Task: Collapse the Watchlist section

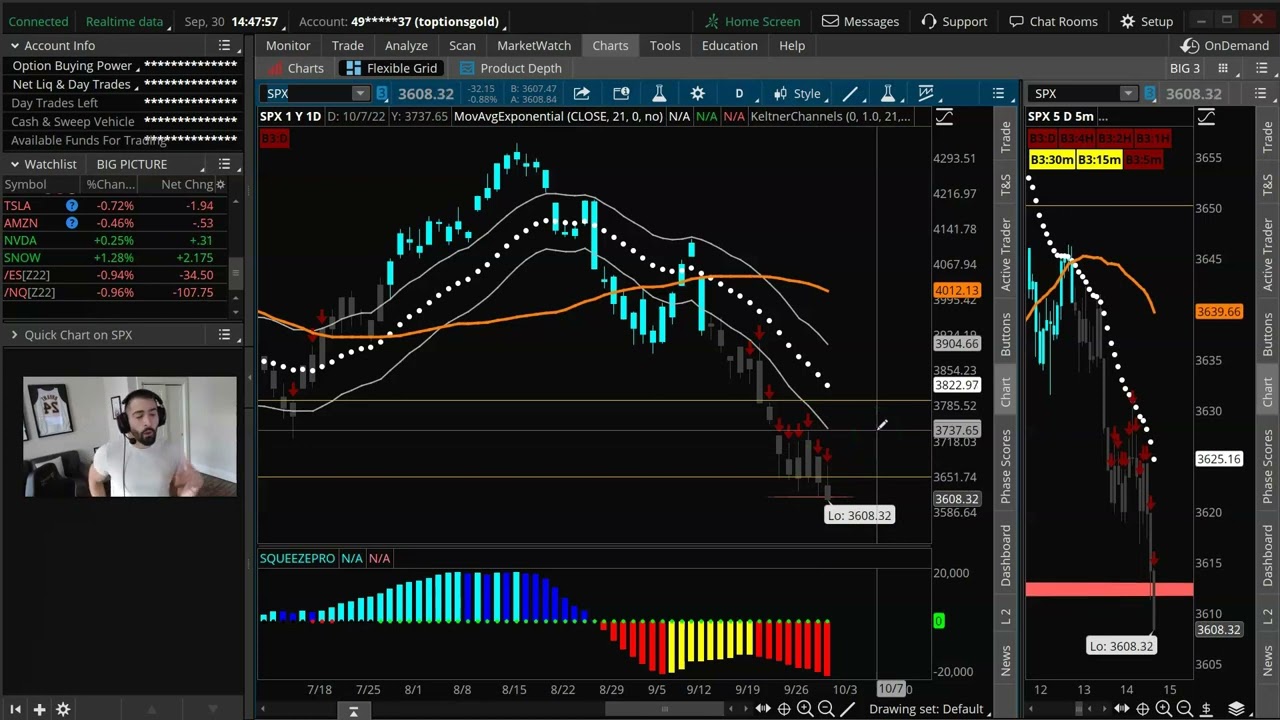Action: (15, 164)
